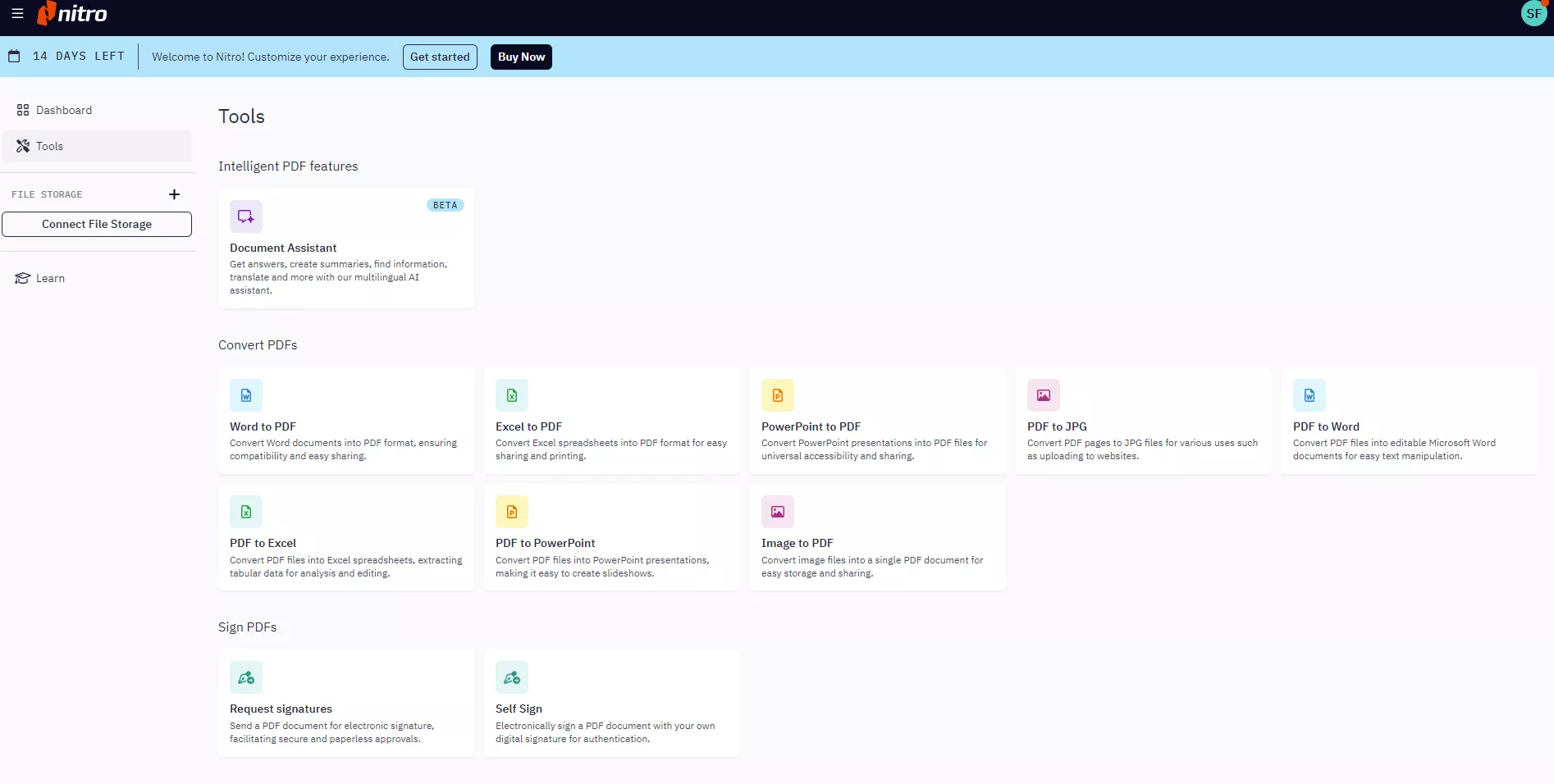Open the Learn section
This screenshot has height=784, width=1554.
tap(97, 278)
